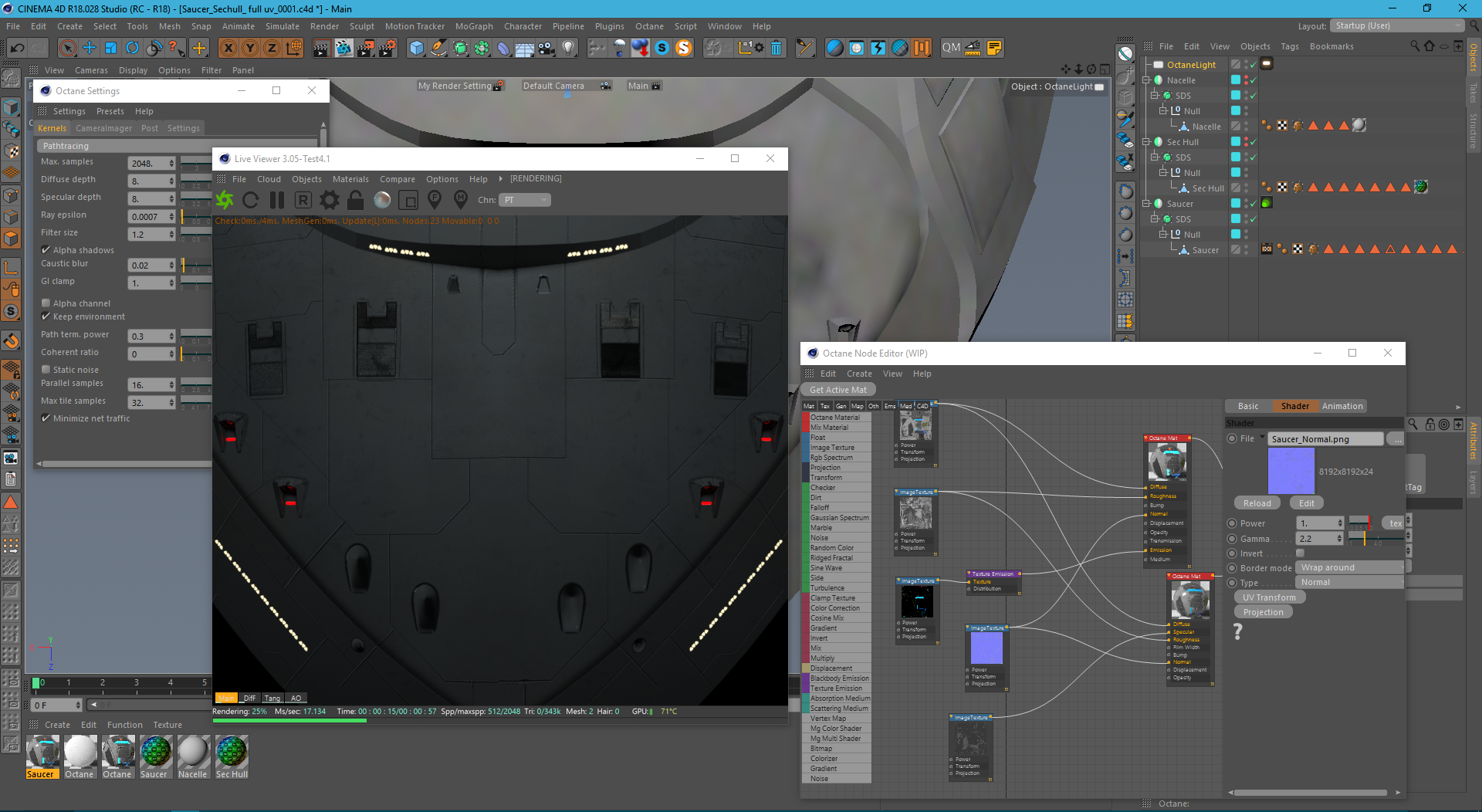Disable Minimize net traffic checkbox
The image size is (1482, 812).
46,418
